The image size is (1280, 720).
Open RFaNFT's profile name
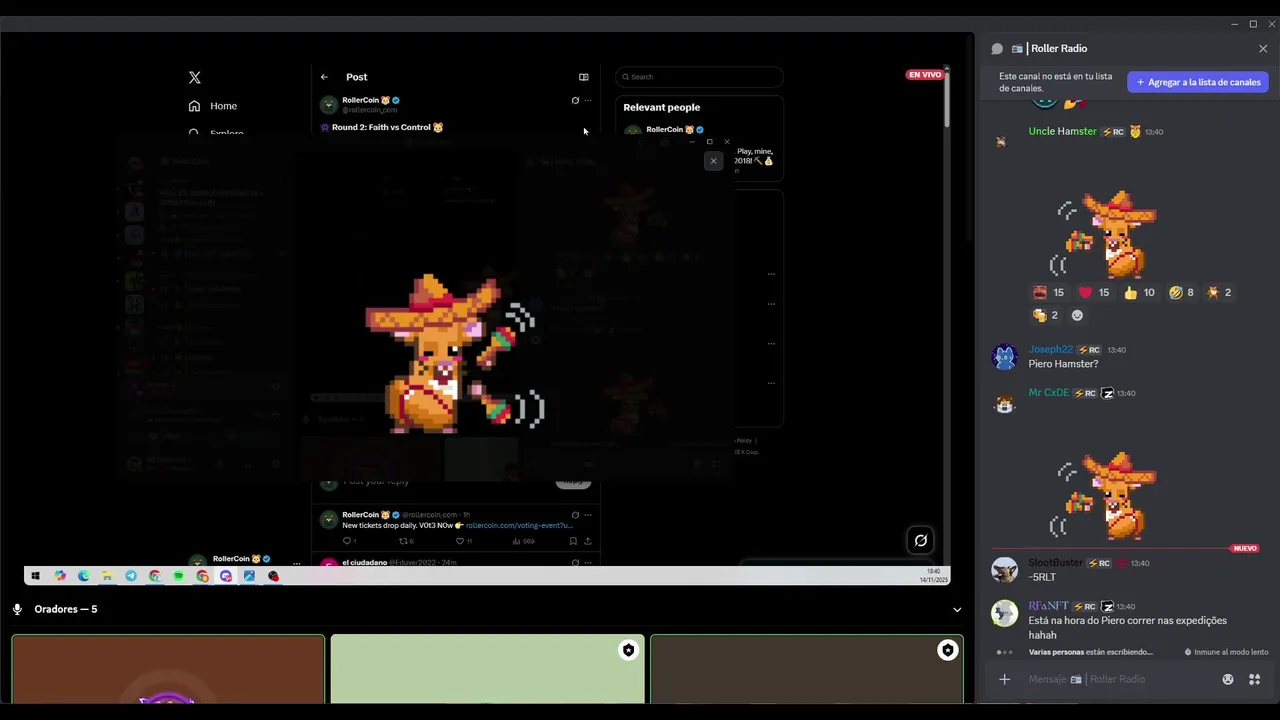click(1048, 606)
